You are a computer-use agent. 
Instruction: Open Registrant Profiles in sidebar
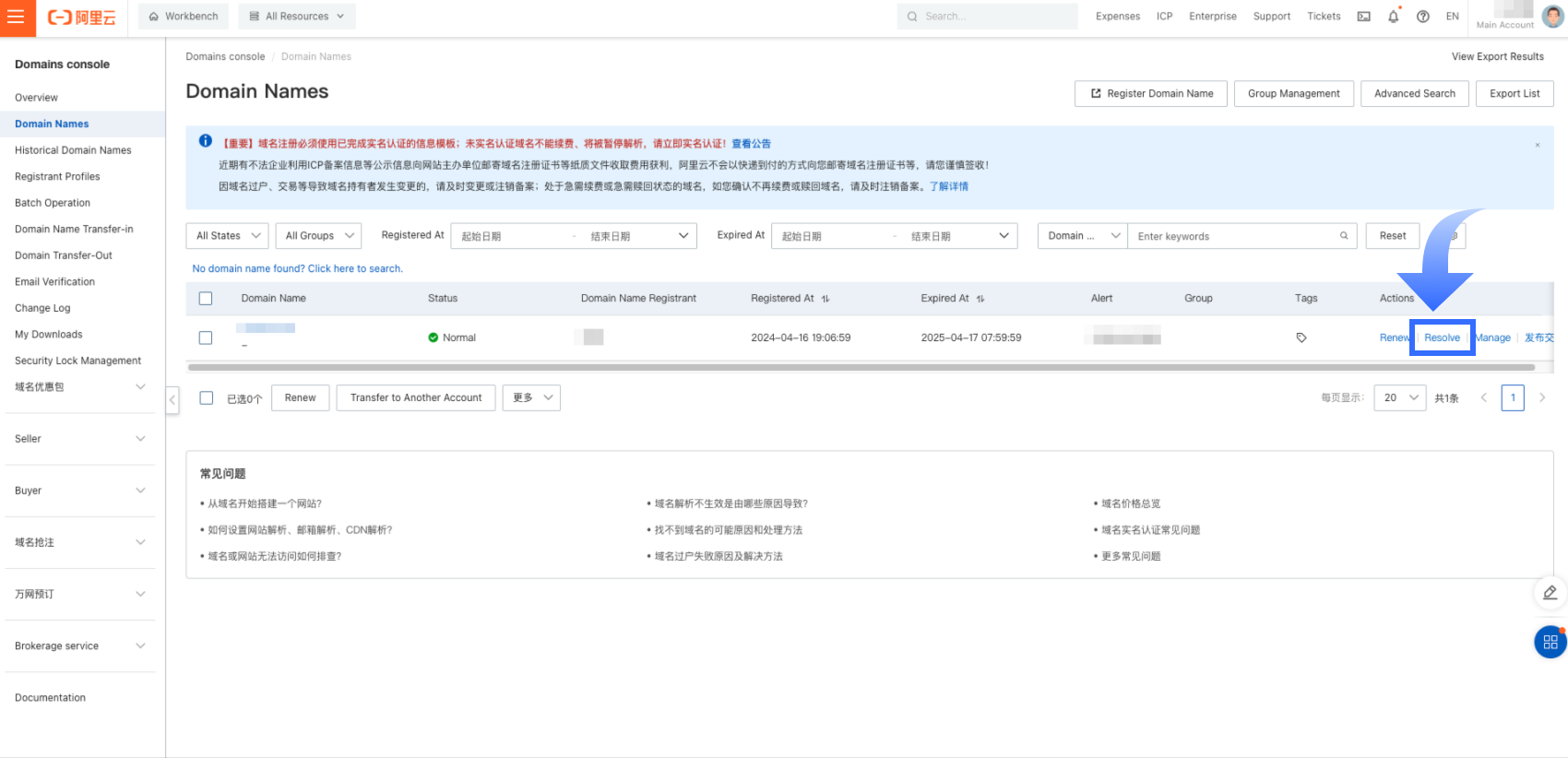coord(57,176)
